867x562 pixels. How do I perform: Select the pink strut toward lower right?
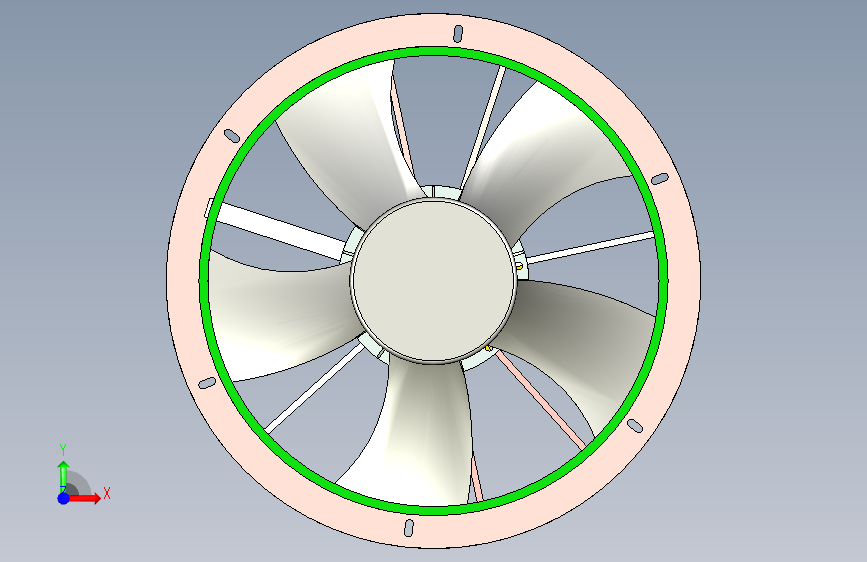coord(539,399)
